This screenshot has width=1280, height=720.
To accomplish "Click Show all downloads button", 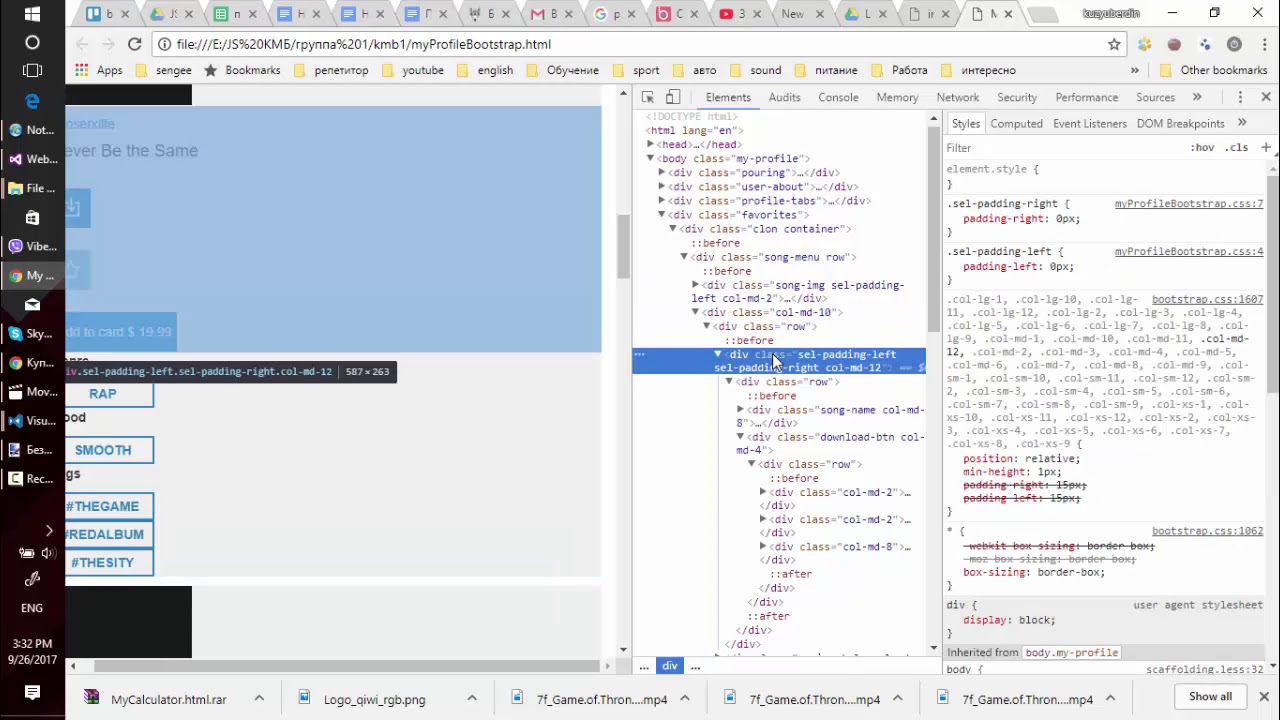I will click(x=1210, y=696).
